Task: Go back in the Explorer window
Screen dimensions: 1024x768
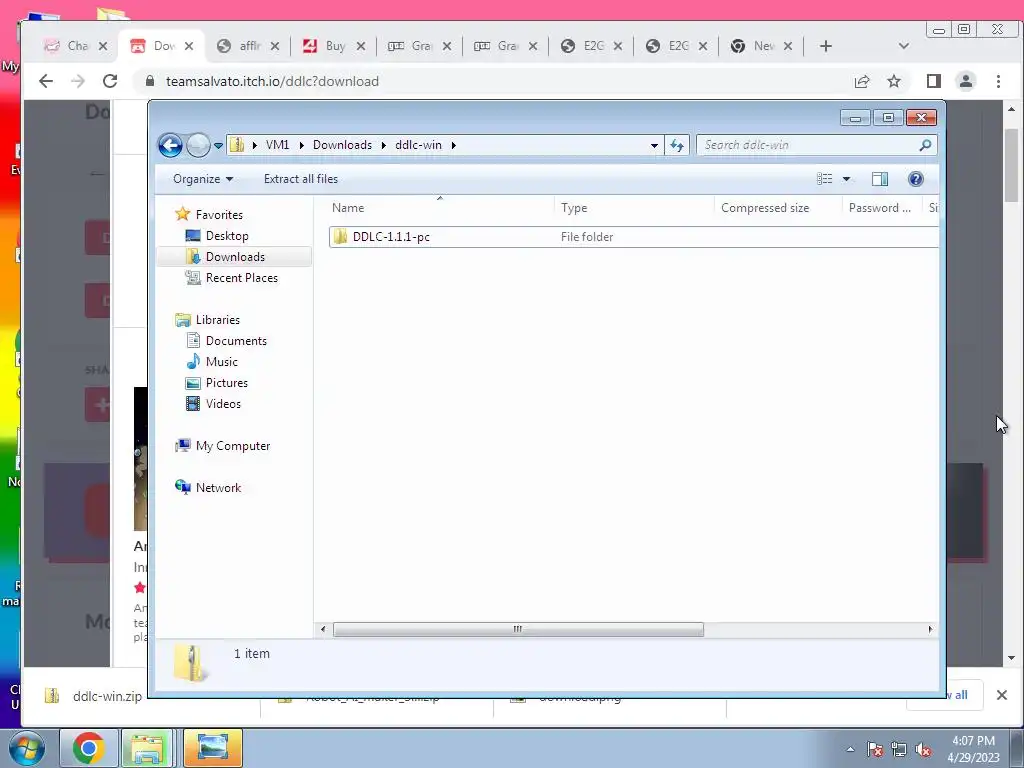Action: (x=170, y=145)
